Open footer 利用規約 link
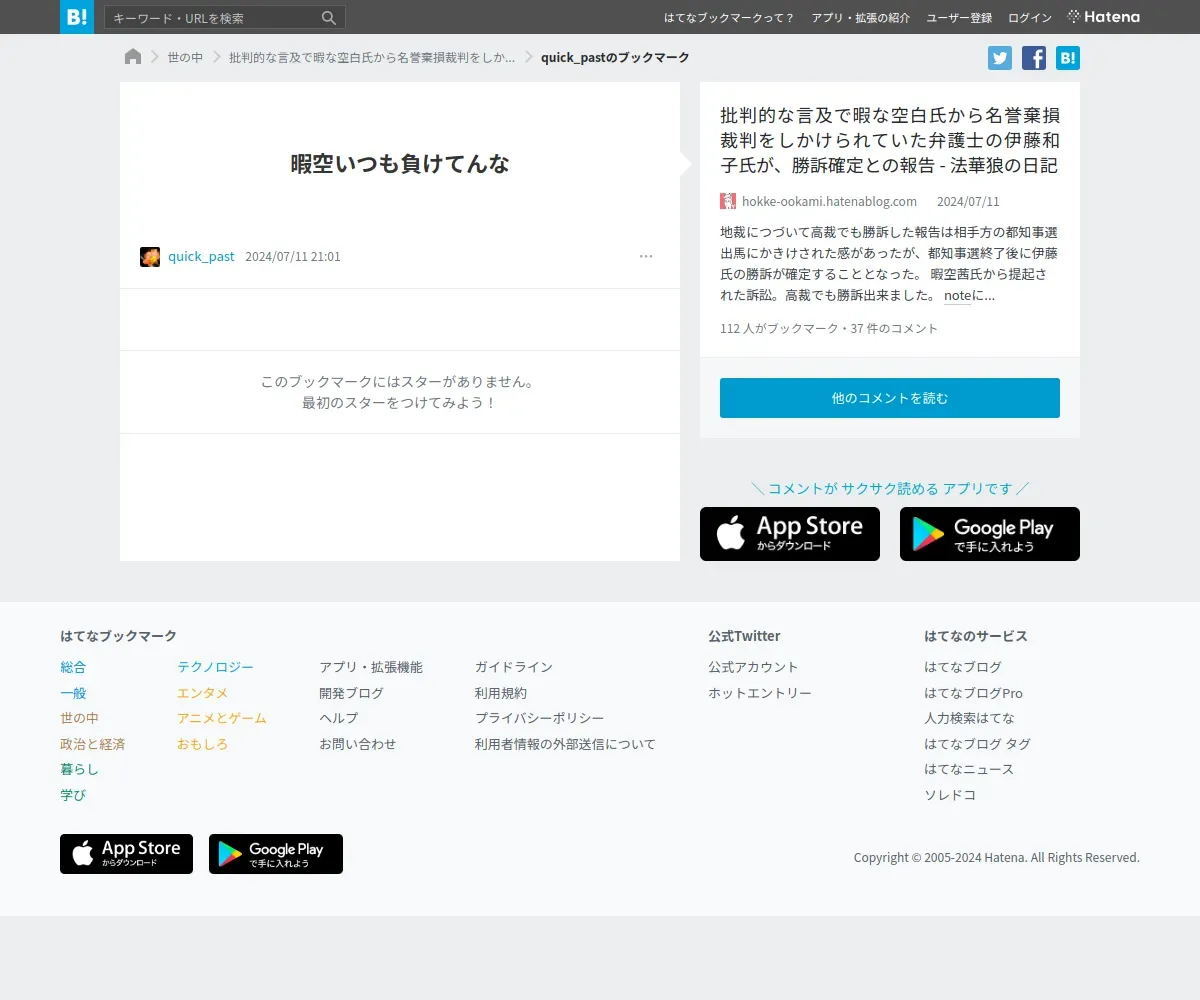 tap(501, 693)
